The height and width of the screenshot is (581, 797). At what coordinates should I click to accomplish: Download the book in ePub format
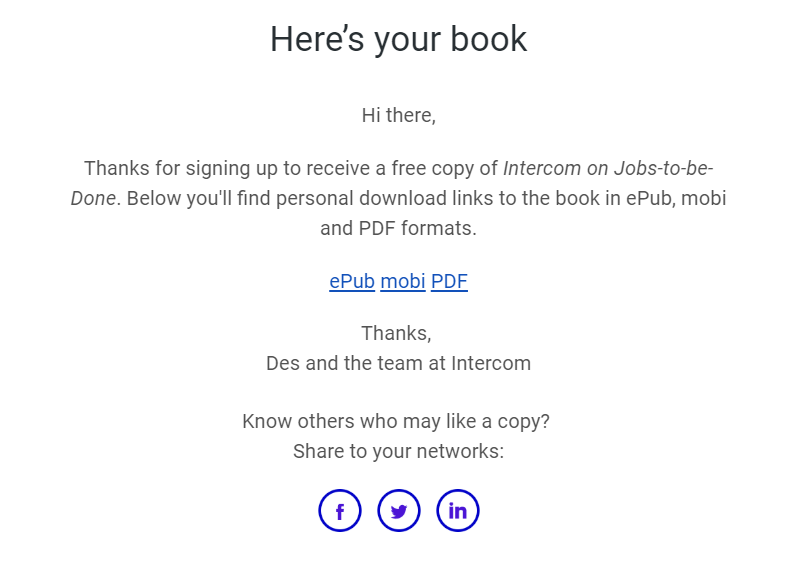(352, 281)
